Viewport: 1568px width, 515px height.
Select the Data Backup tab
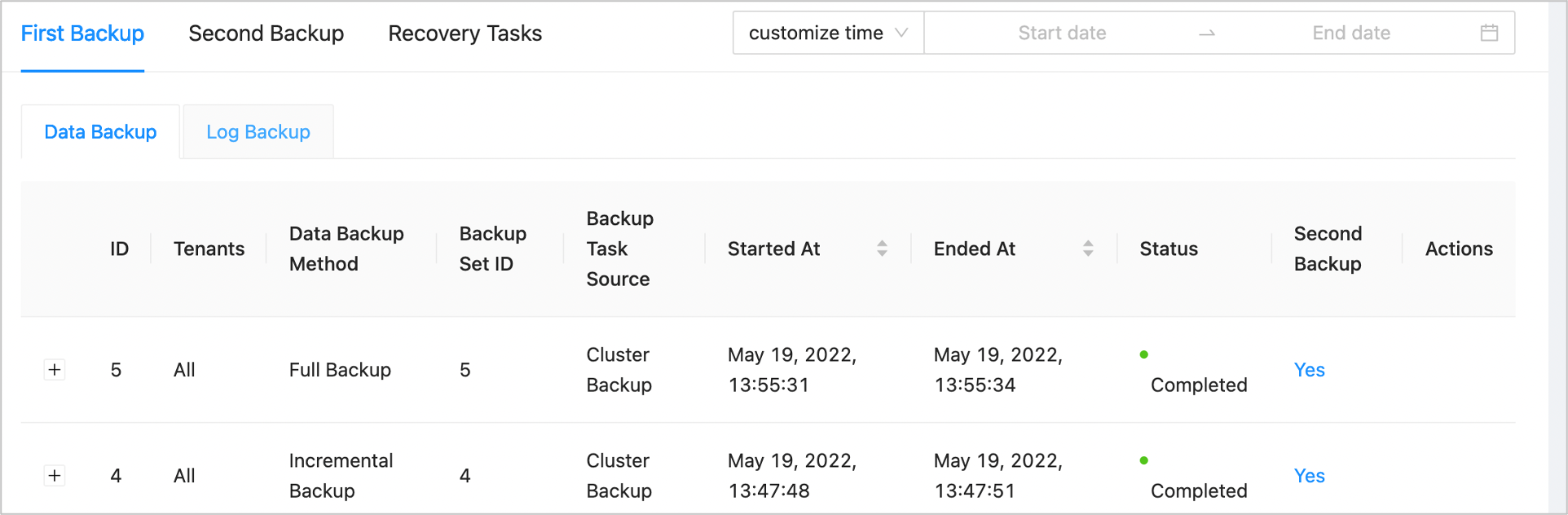[100, 132]
